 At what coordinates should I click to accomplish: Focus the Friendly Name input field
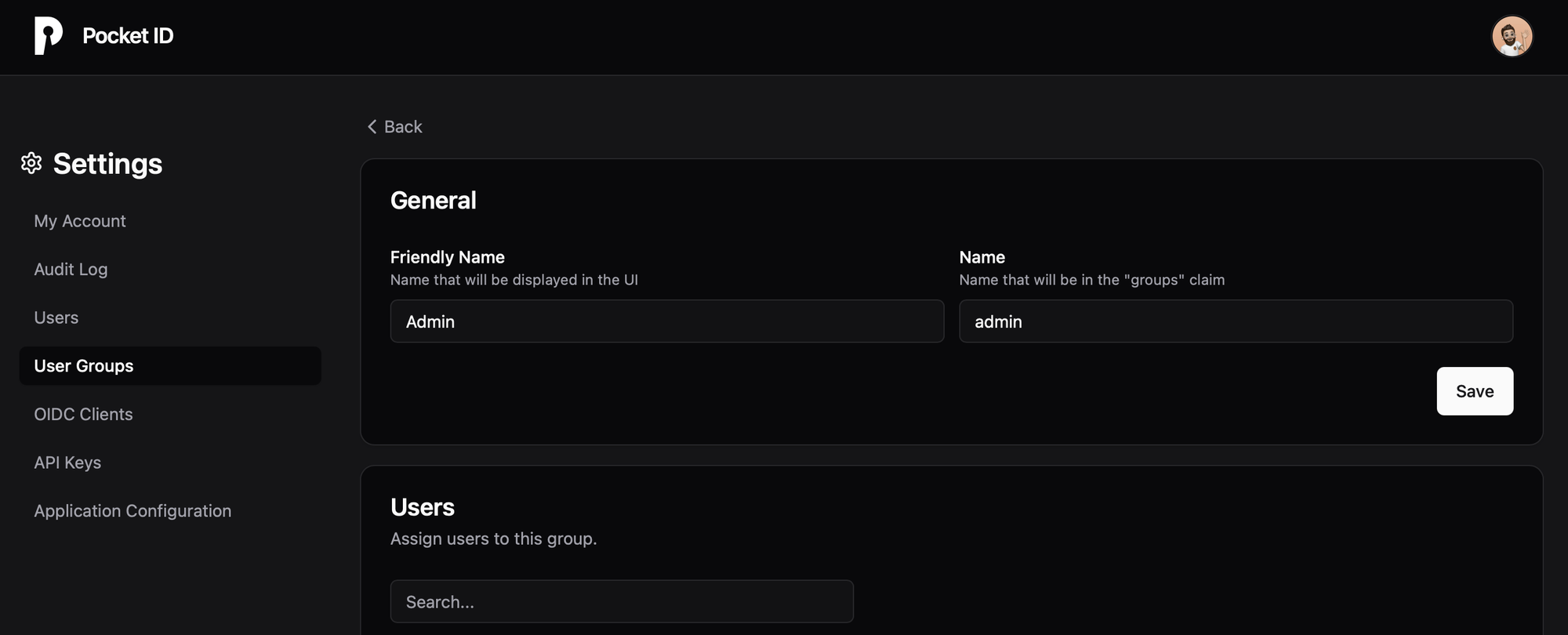(667, 321)
